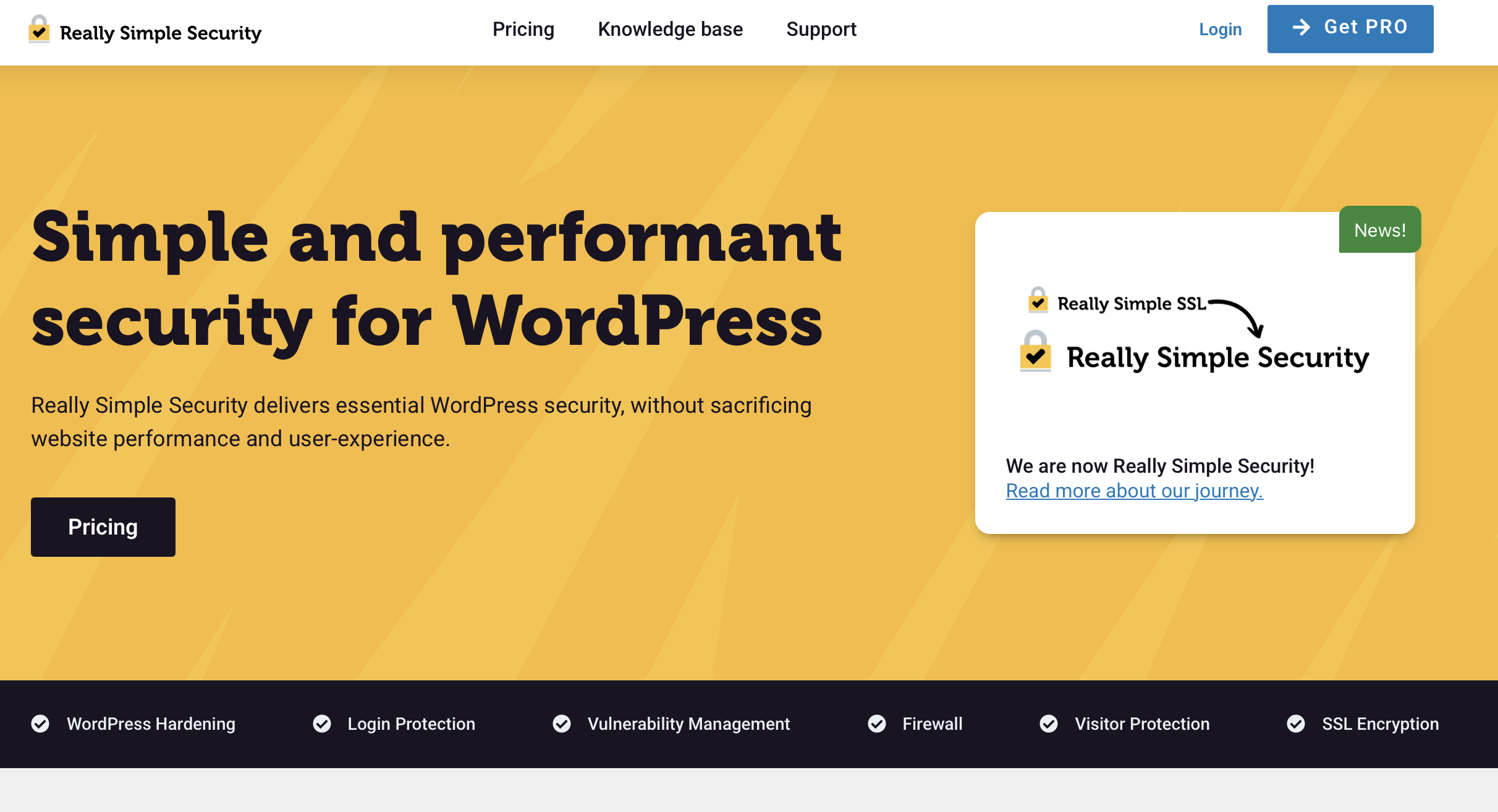Click the arrow icon in Get PRO
This screenshot has height=812, width=1498.
click(1301, 27)
